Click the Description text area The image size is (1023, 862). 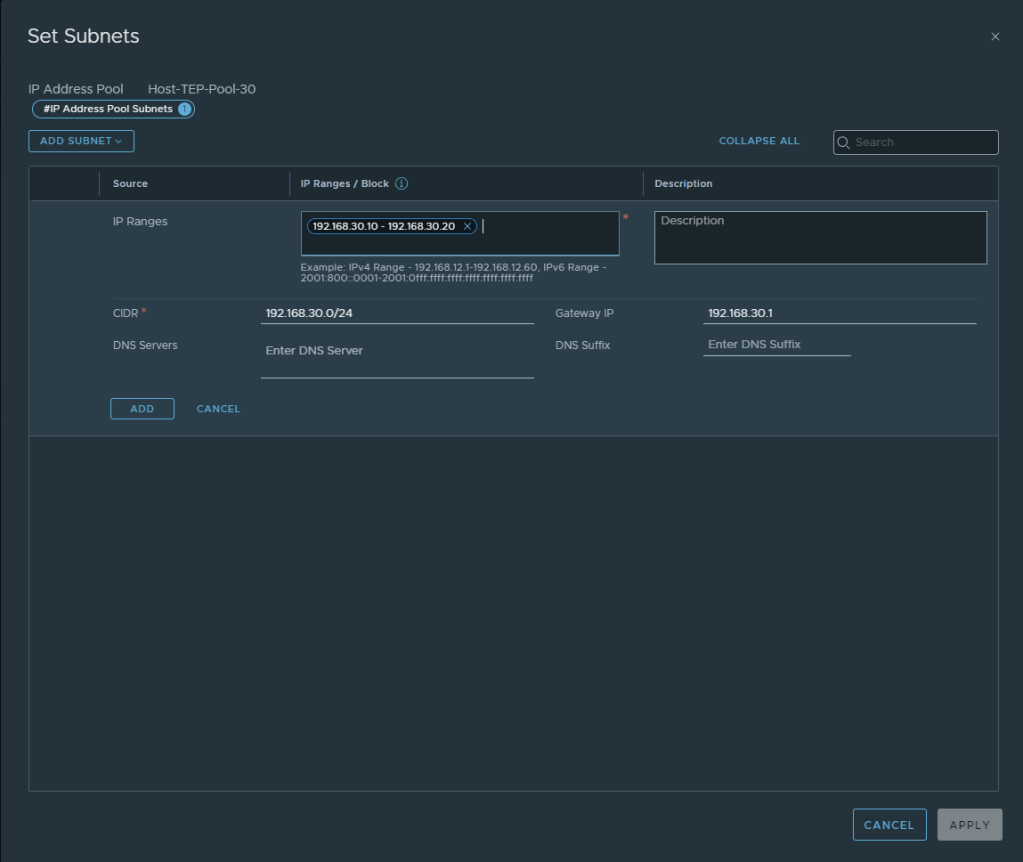pos(820,238)
